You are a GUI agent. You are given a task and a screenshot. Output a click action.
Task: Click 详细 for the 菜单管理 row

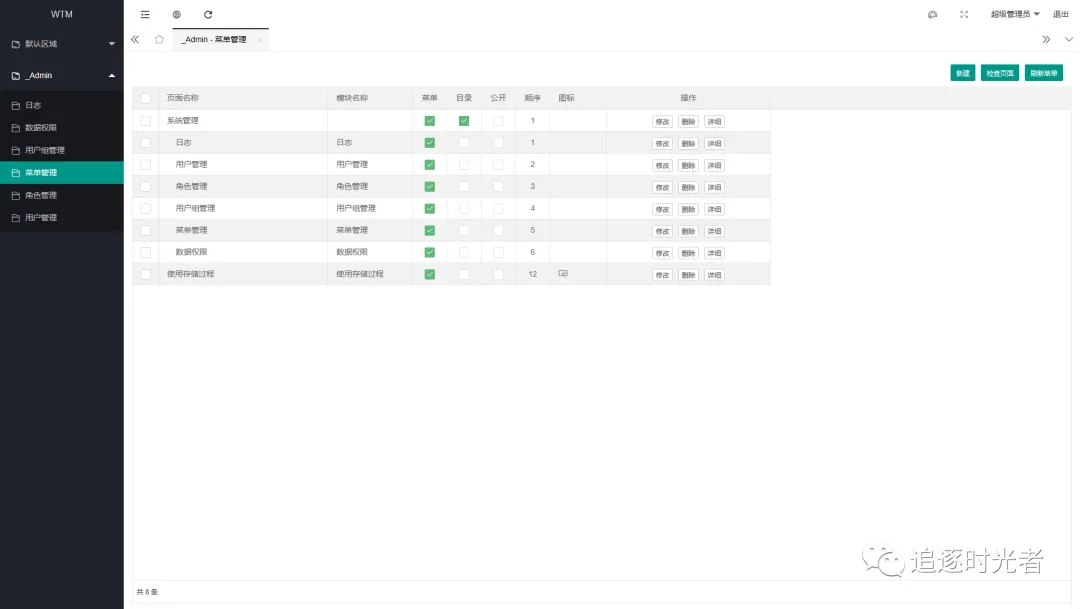[714, 231]
